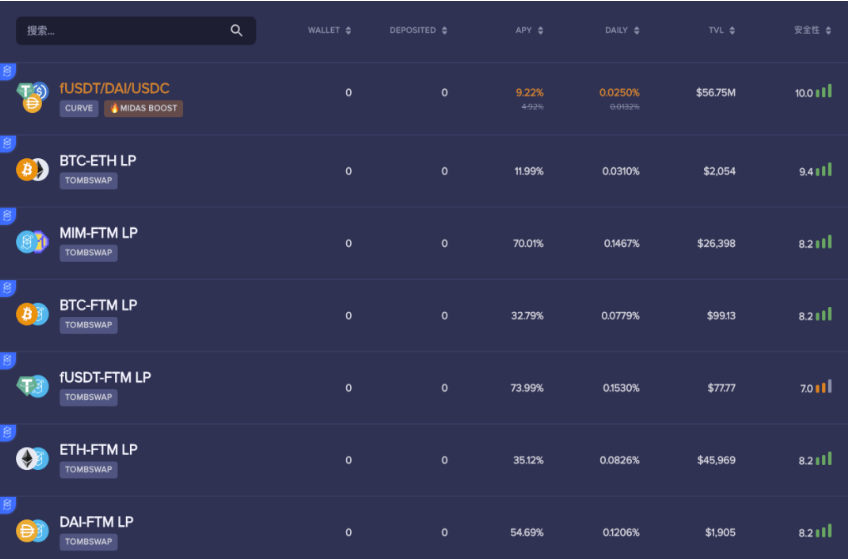The image size is (848, 559).
Task: Click the 54.69% APY value
Action: point(527,533)
